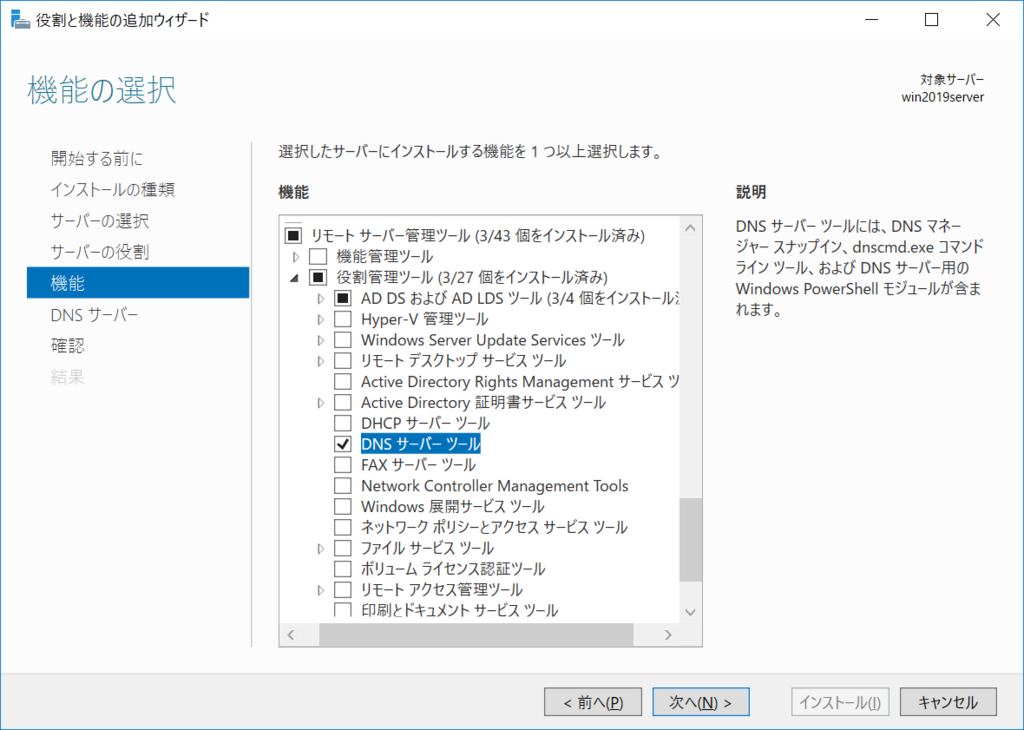
Task: Click the 前へ(P) button
Action: (x=593, y=702)
